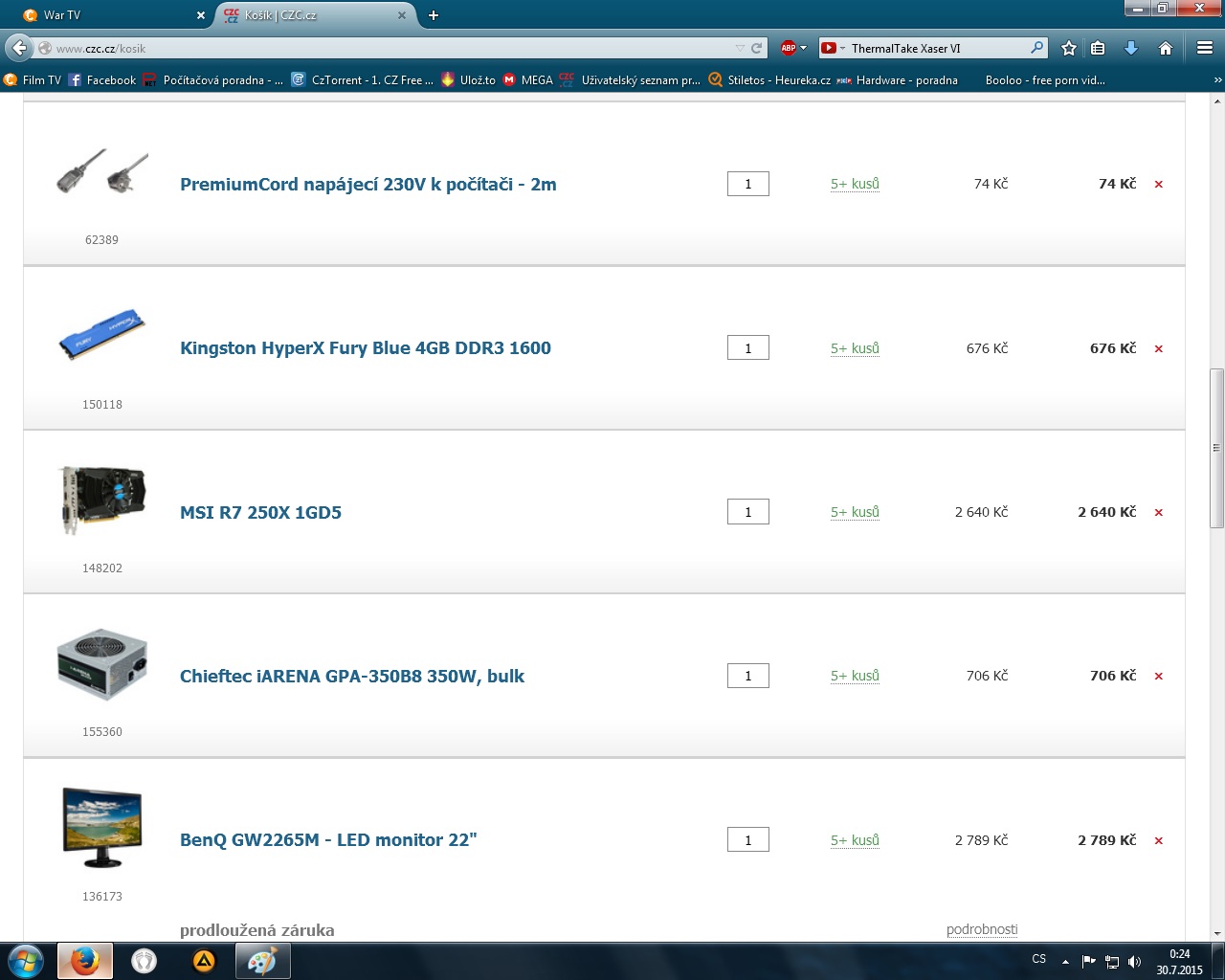Click the BenQ monitor thumbnail image
Image resolution: width=1225 pixels, height=980 pixels.
point(101,828)
